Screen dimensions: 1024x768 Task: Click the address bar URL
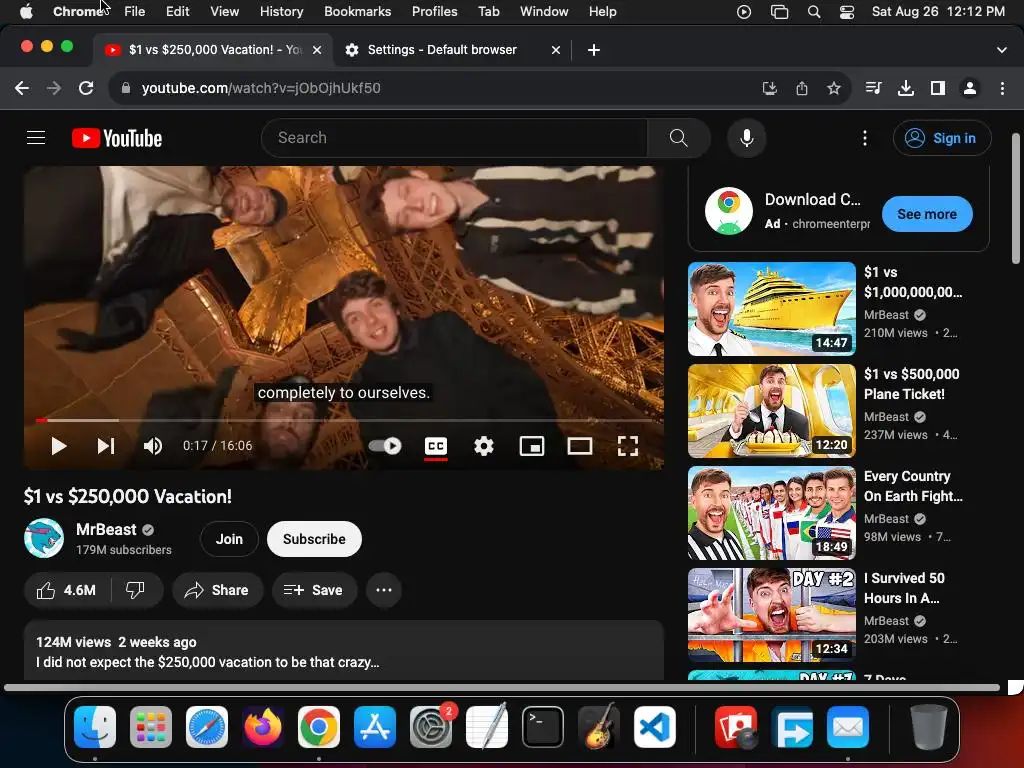point(261,88)
